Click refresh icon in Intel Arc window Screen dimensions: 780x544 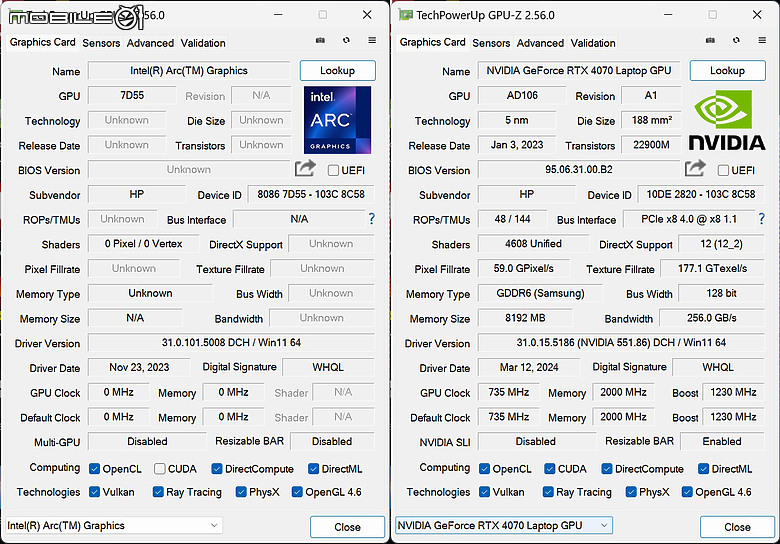tap(346, 40)
